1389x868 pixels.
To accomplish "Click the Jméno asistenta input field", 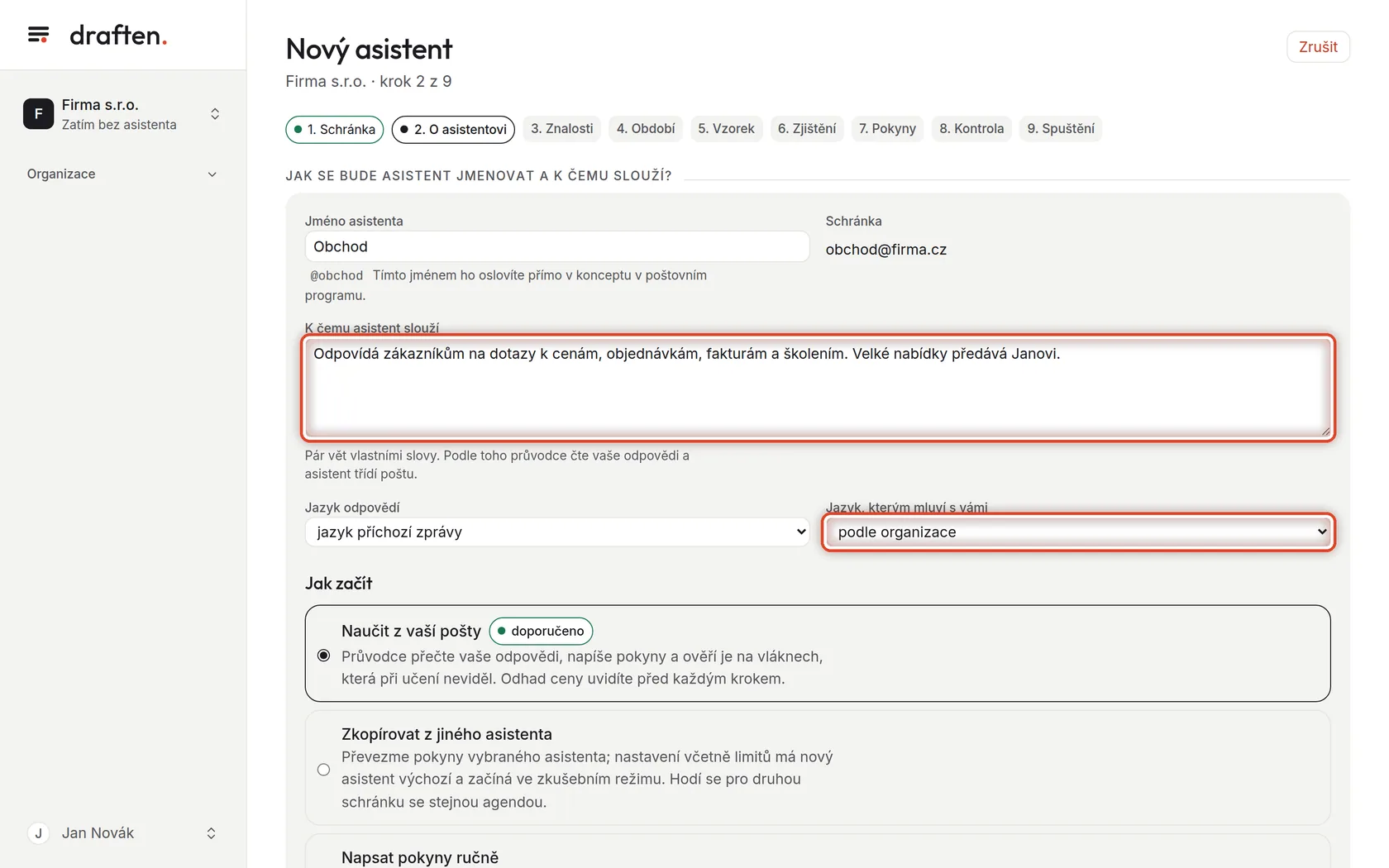I will coord(557,246).
